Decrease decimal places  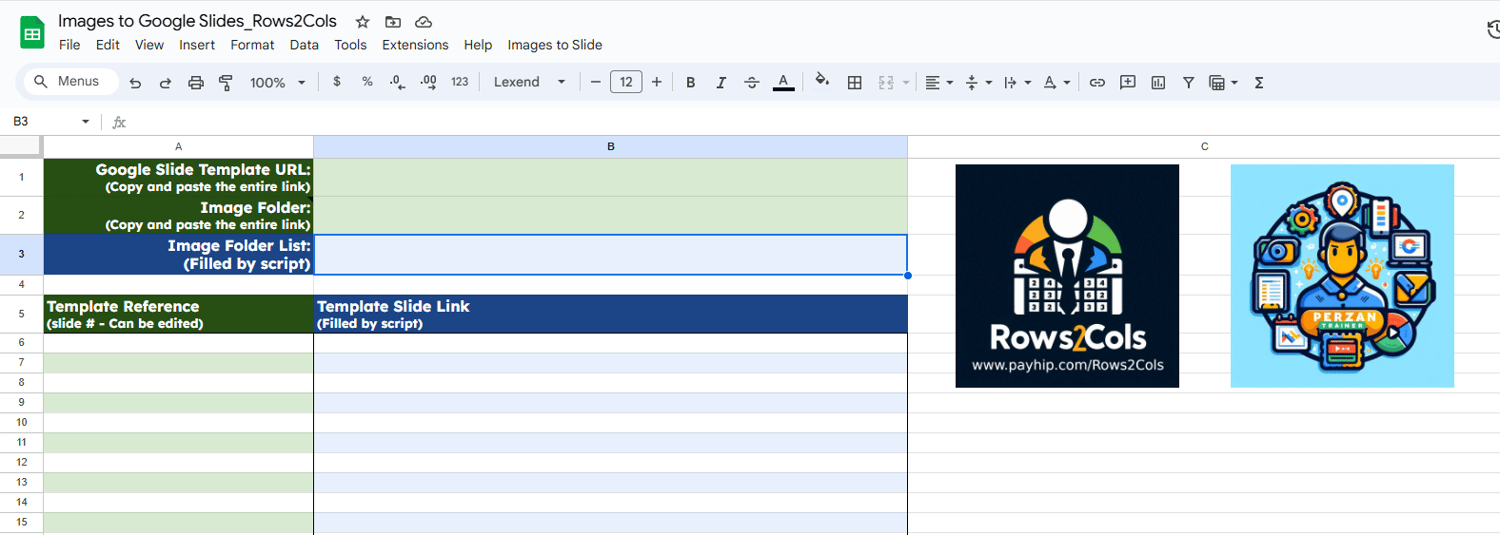(x=397, y=82)
